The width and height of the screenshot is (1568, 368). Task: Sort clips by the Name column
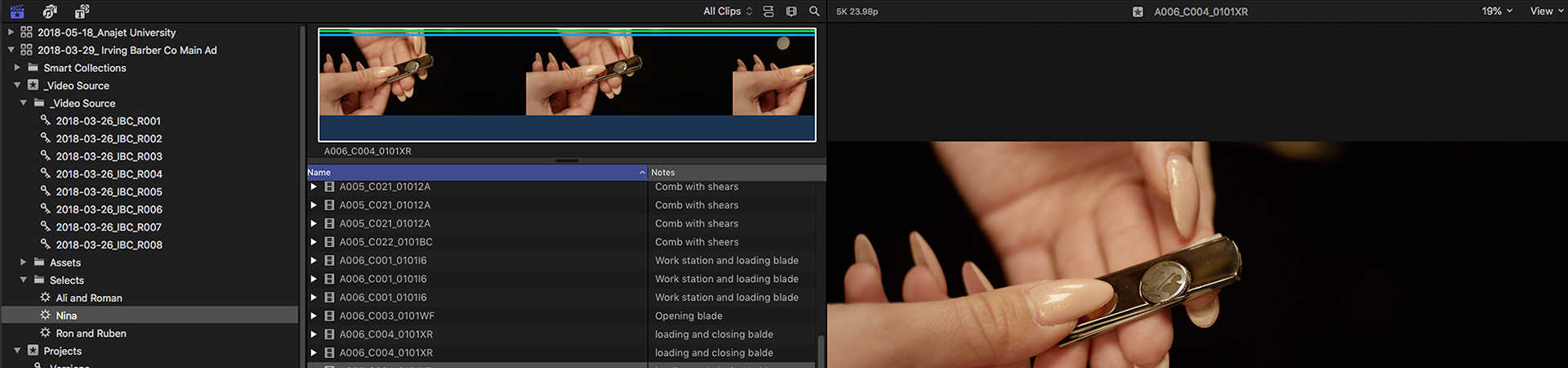coord(474,173)
